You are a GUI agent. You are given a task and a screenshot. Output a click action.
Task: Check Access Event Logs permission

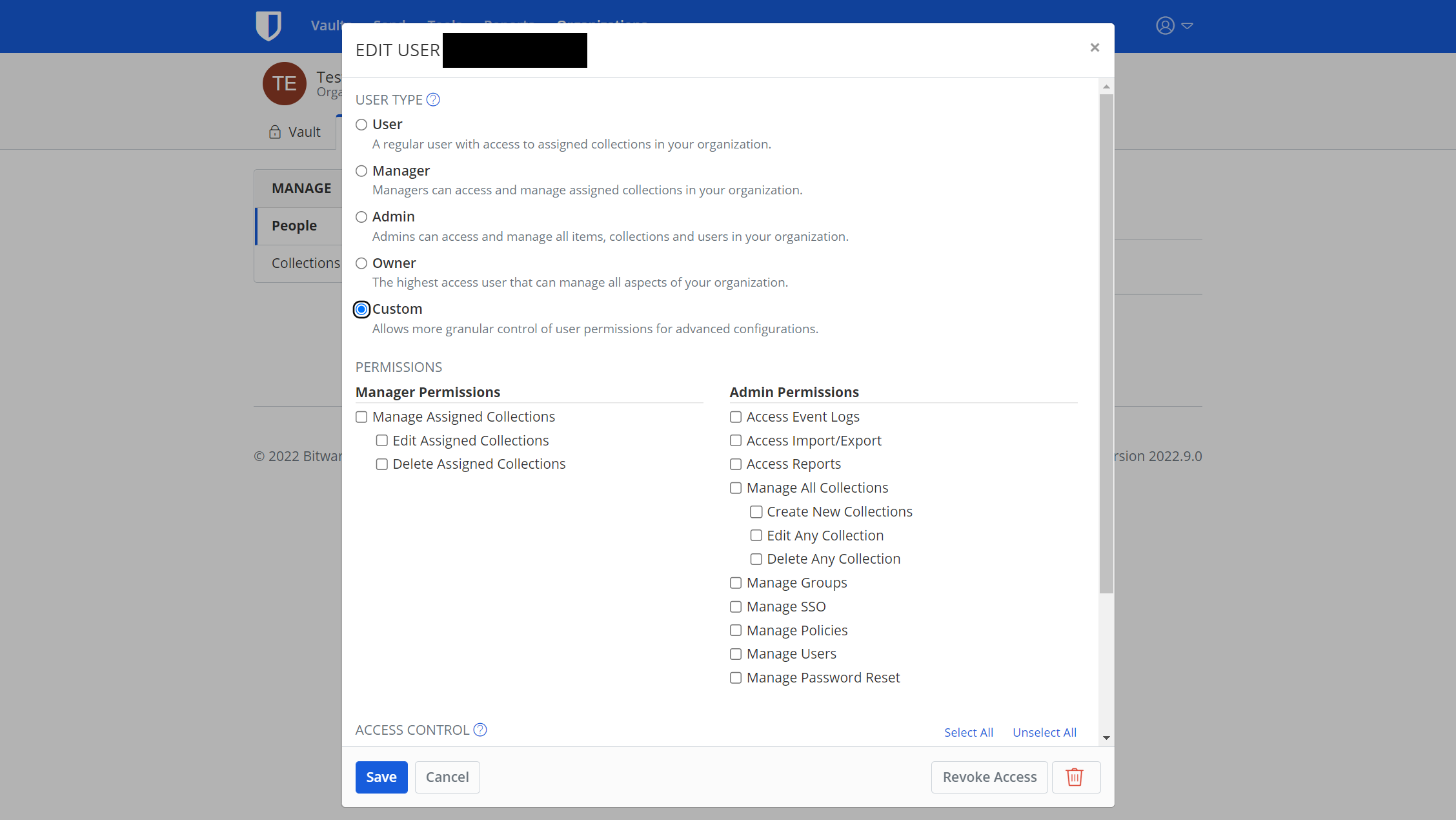pos(736,417)
